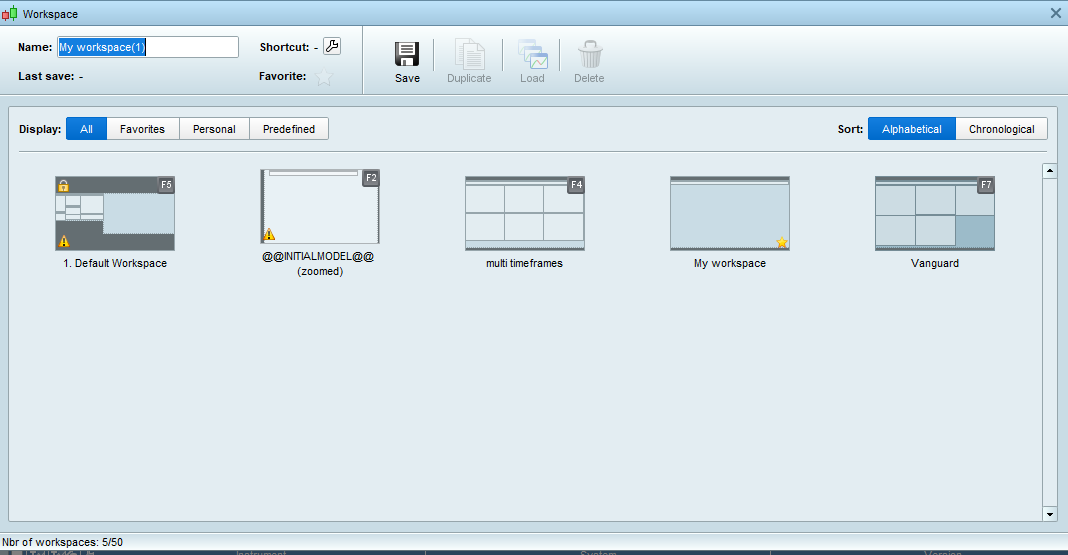This screenshot has width=1068, height=555.
Task: Select the multi timeframes workspace thumbnail
Action: click(524, 213)
